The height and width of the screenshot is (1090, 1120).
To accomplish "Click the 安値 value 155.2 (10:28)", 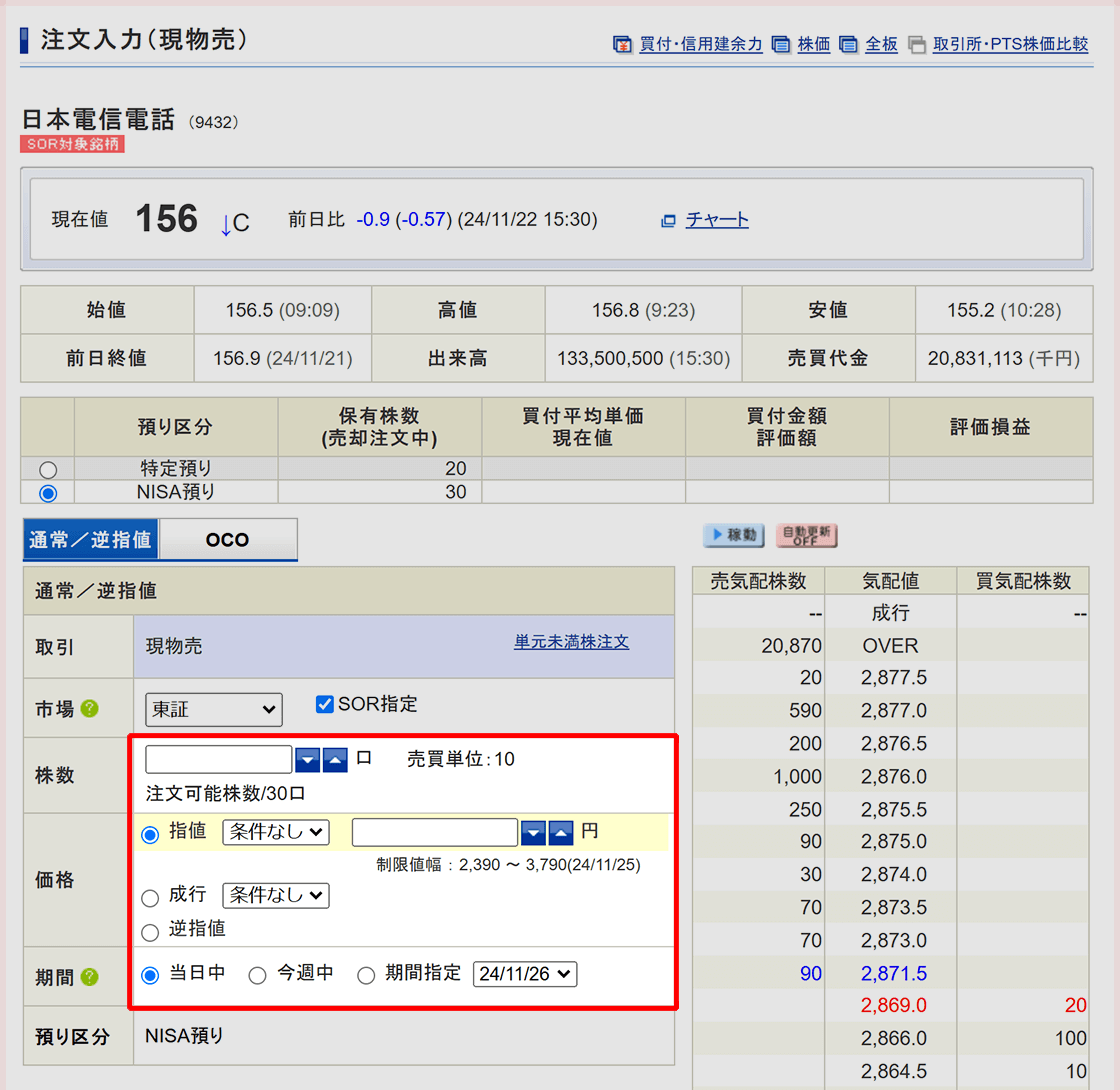I will point(1004,310).
